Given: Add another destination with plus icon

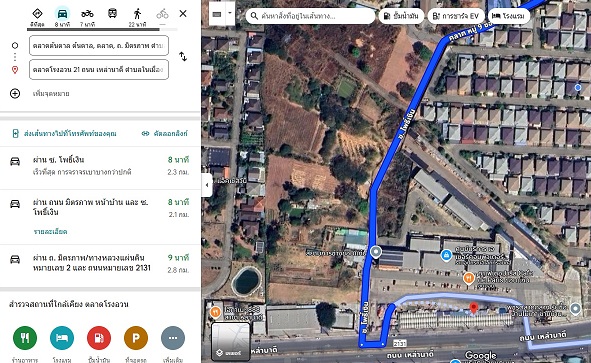Looking at the screenshot, I should 15,93.
